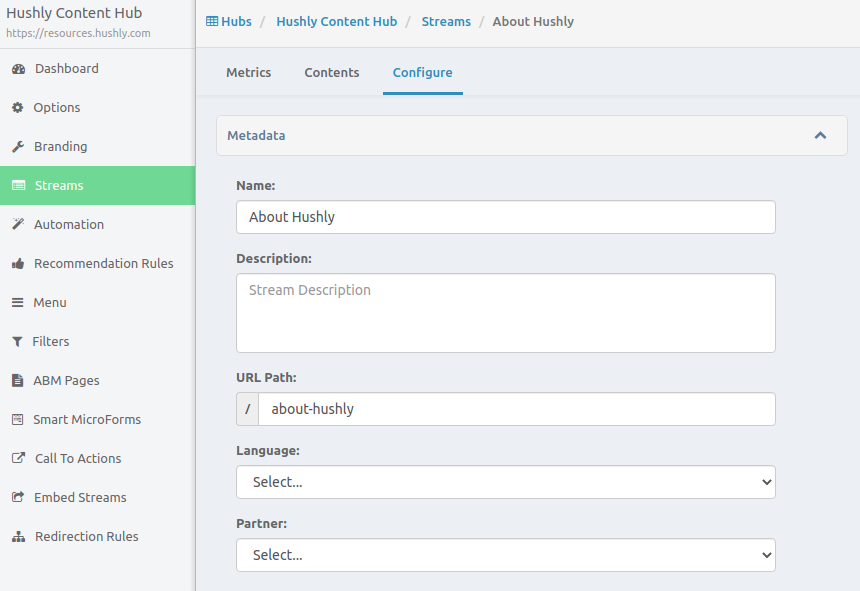Open Dashboard from the sidebar
Viewport: 860px width, 591px height.
(x=98, y=69)
